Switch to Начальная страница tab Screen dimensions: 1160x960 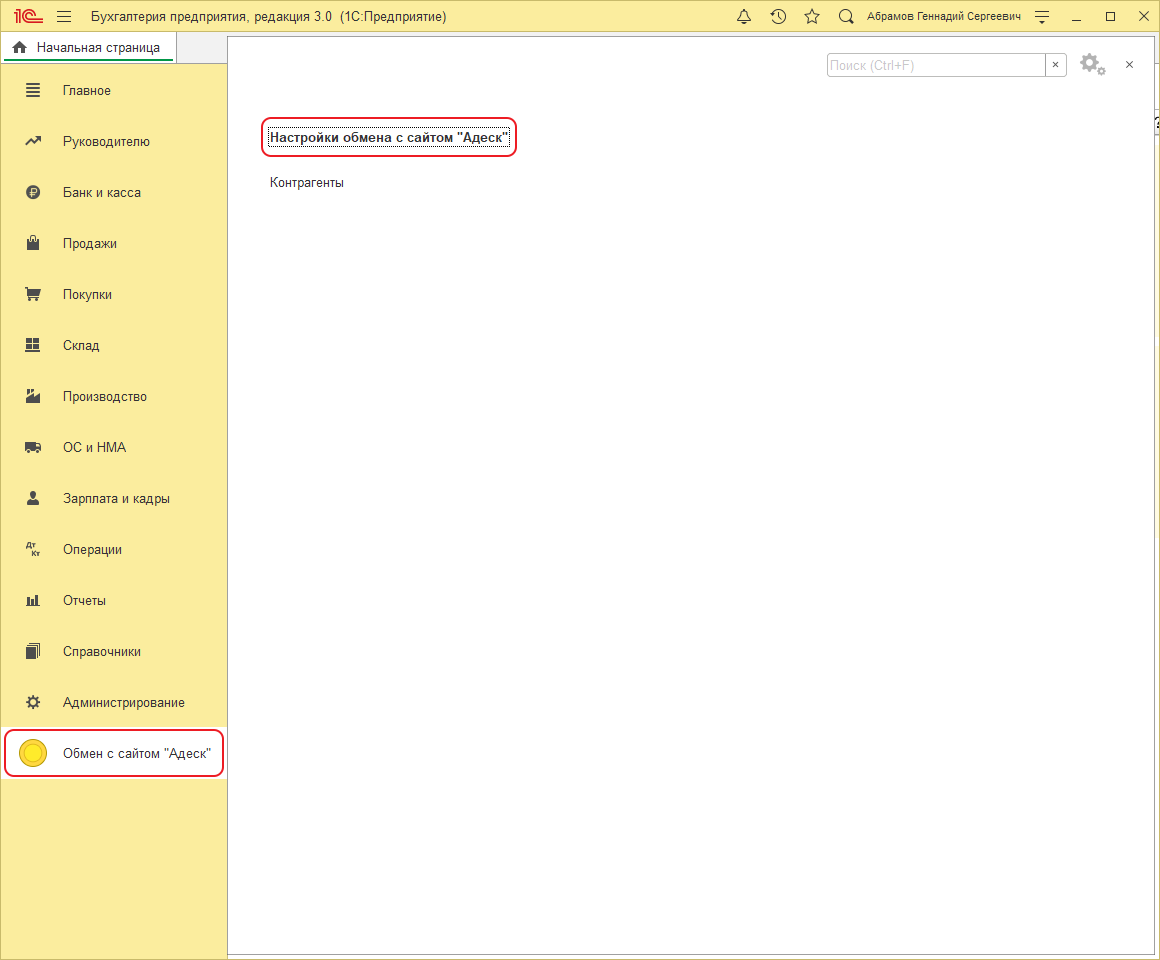88,47
